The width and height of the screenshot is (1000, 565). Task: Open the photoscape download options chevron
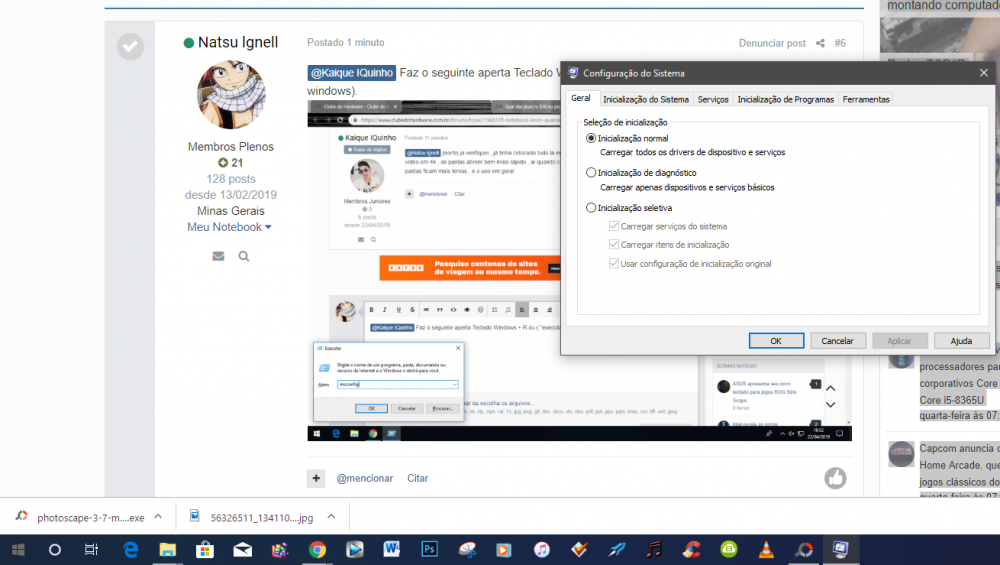click(158, 518)
